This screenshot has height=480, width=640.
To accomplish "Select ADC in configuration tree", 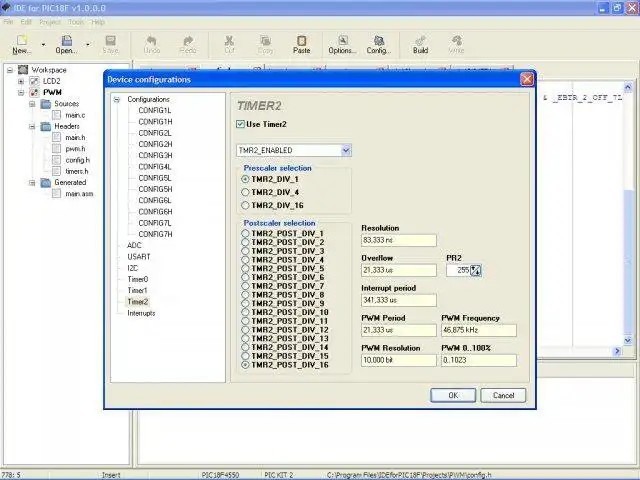I will tap(134, 245).
